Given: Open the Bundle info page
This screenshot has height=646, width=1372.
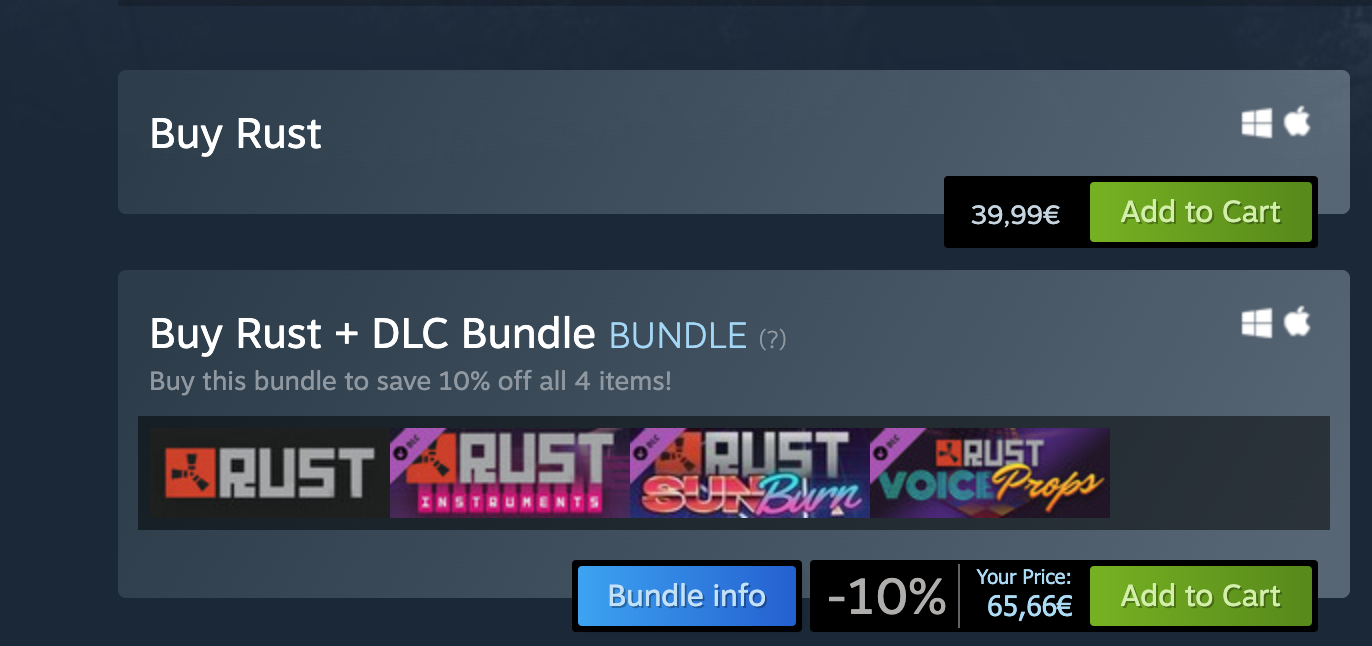Looking at the screenshot, I should (x=687, y=596).
